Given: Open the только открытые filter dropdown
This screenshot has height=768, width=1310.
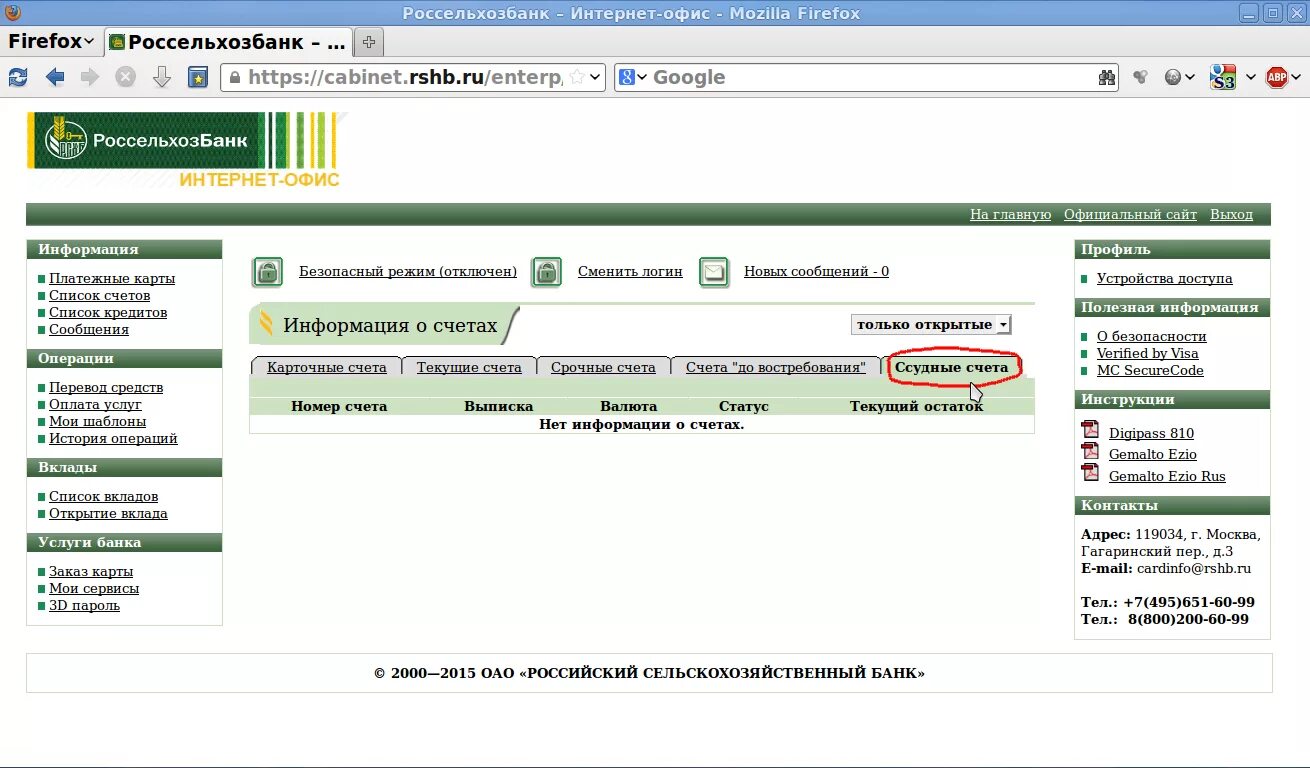Looking at the screenshot, I should (931, 324).
